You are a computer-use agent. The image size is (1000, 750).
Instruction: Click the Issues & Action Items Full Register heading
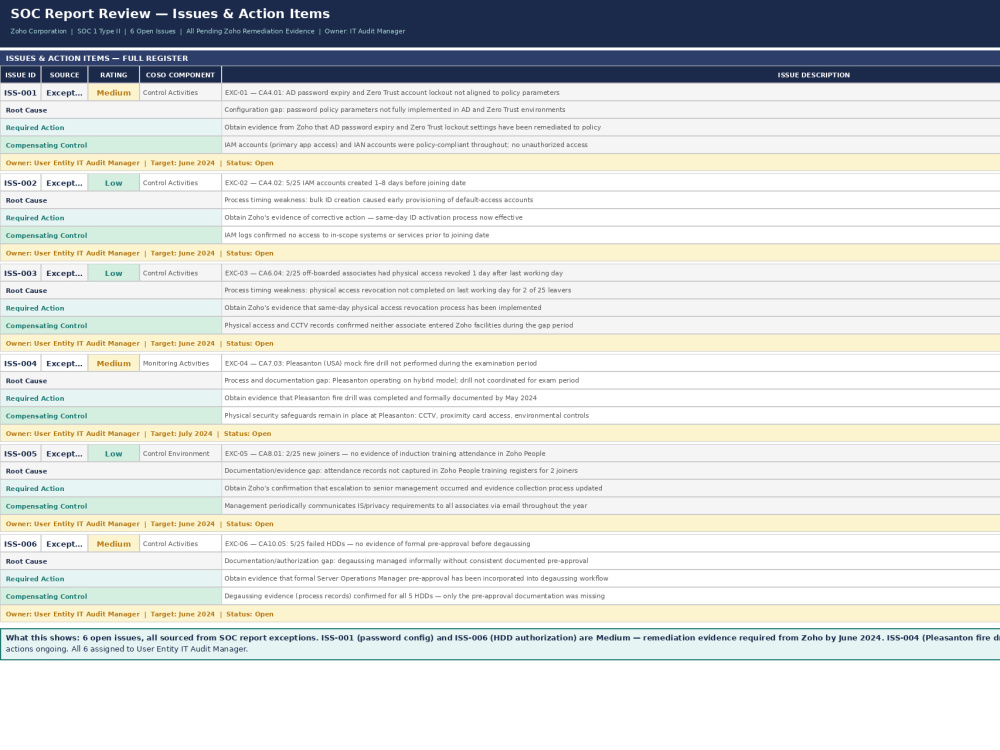tap(97, 58)
